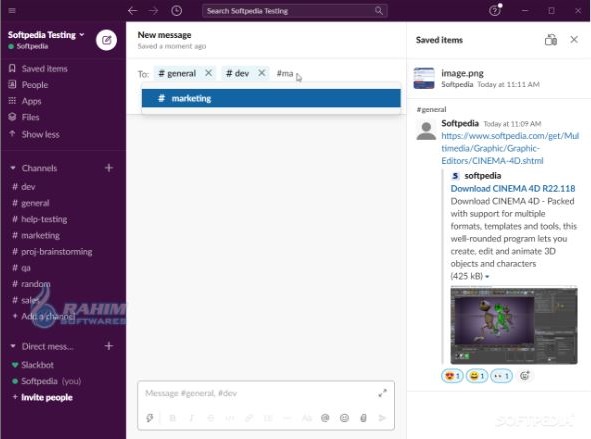Open the emoji picker in composer

pos(344,418)
